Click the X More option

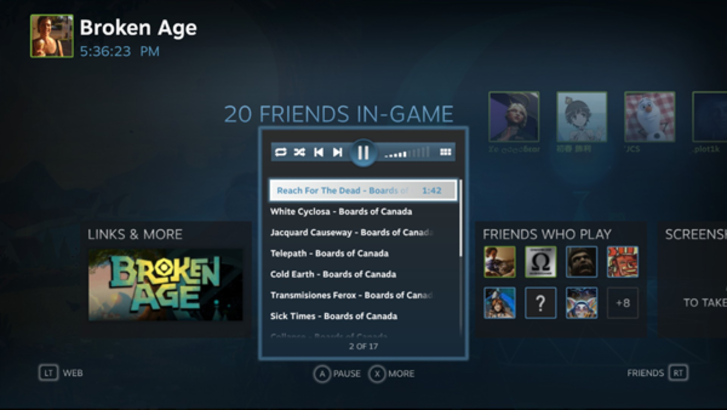391,374
